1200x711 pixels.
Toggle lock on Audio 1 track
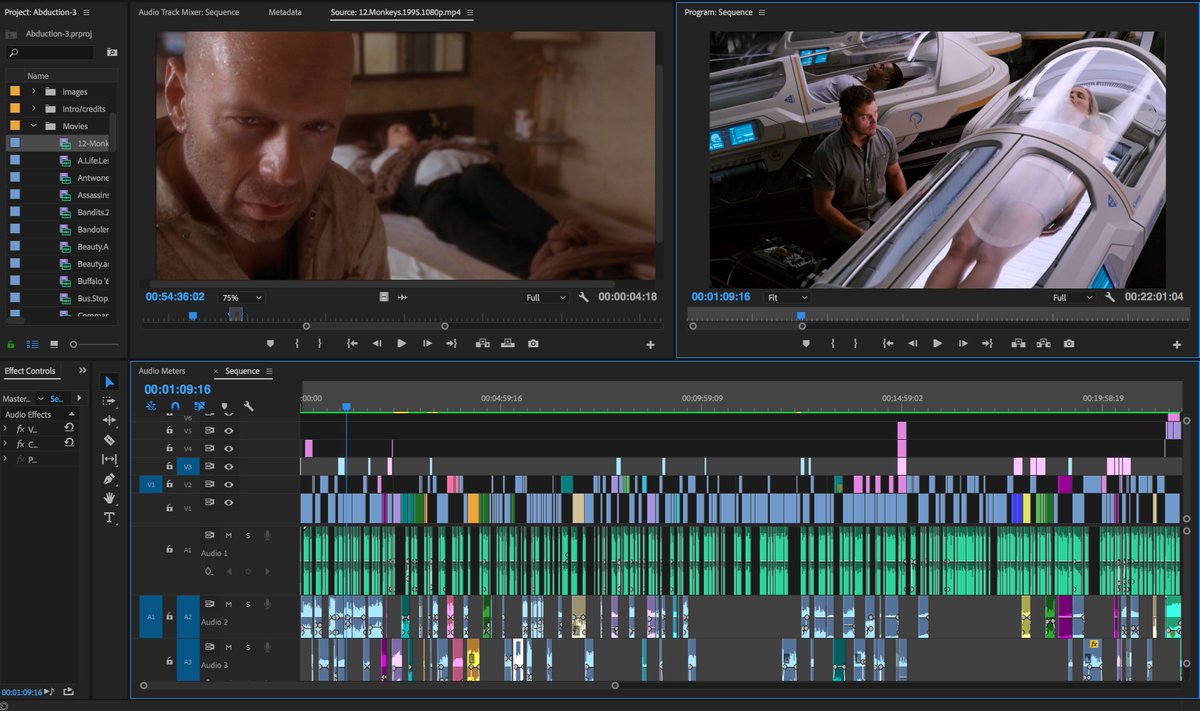click(x=168, y=550)
